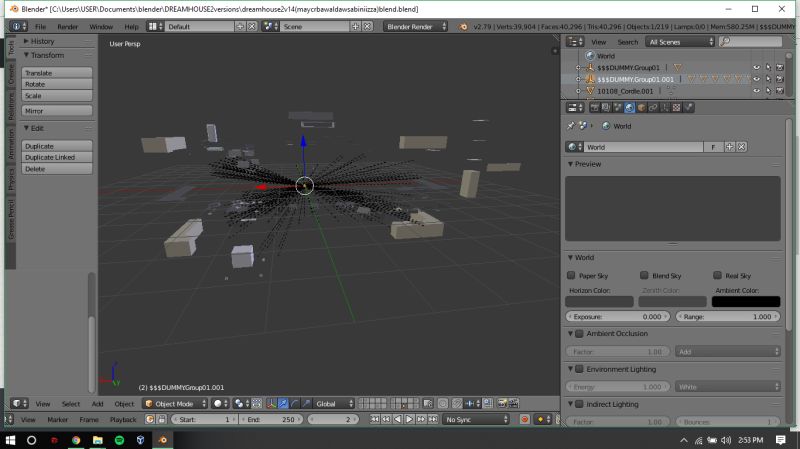This screenshot has width=800, height=449.
Task: Enable the Paper Sky checkbox
Action: (x=571, y=276)
